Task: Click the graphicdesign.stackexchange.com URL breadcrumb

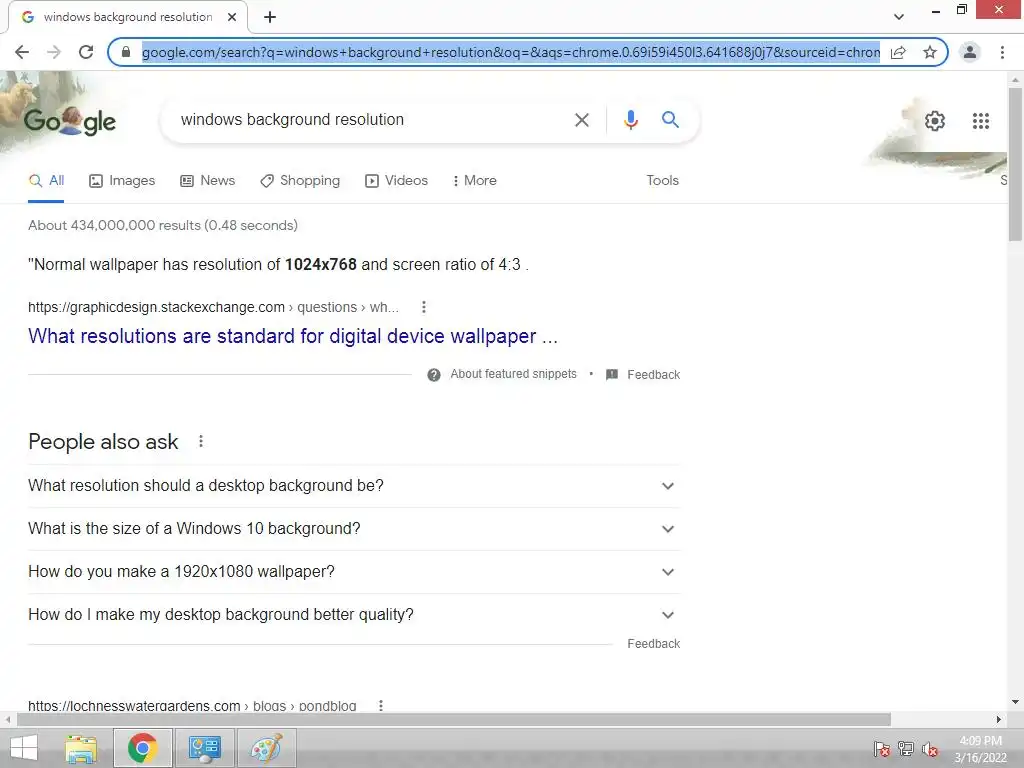Action: point(213,307)
